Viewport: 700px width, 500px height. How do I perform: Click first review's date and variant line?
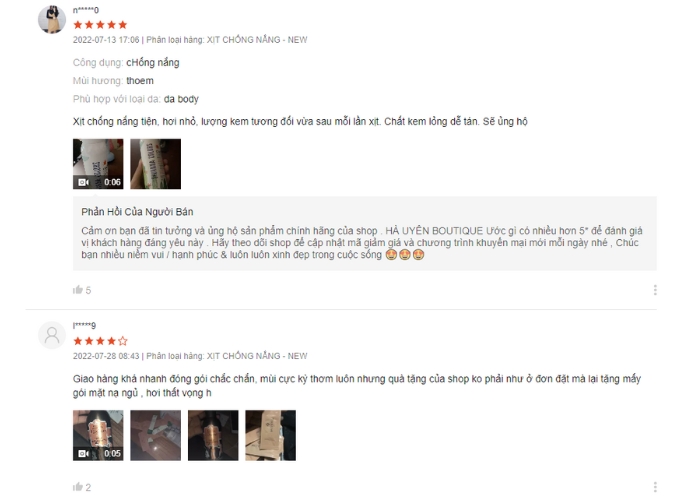click(x=190, y=40)
